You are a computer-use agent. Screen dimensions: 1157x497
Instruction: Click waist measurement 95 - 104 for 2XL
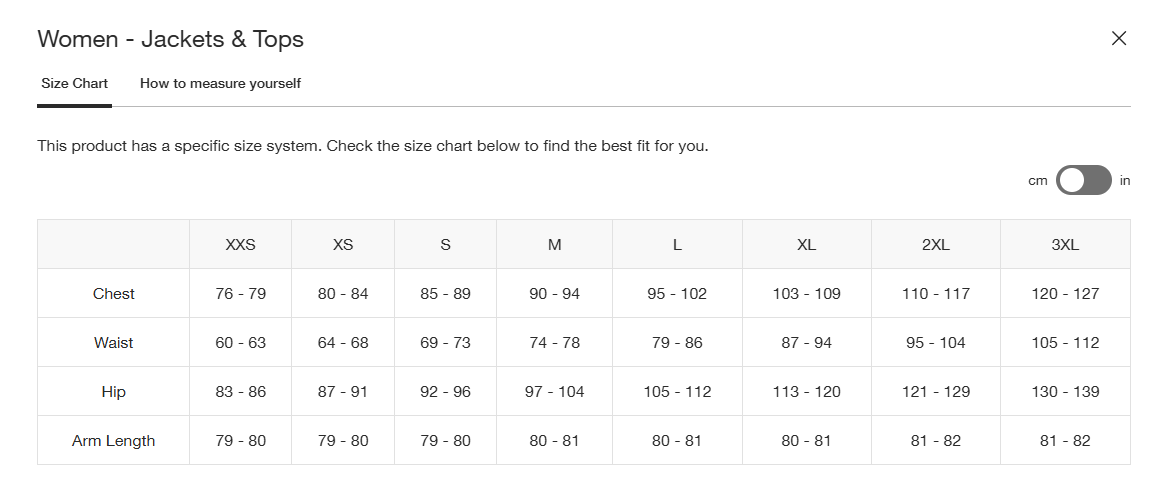coord(936,343)
